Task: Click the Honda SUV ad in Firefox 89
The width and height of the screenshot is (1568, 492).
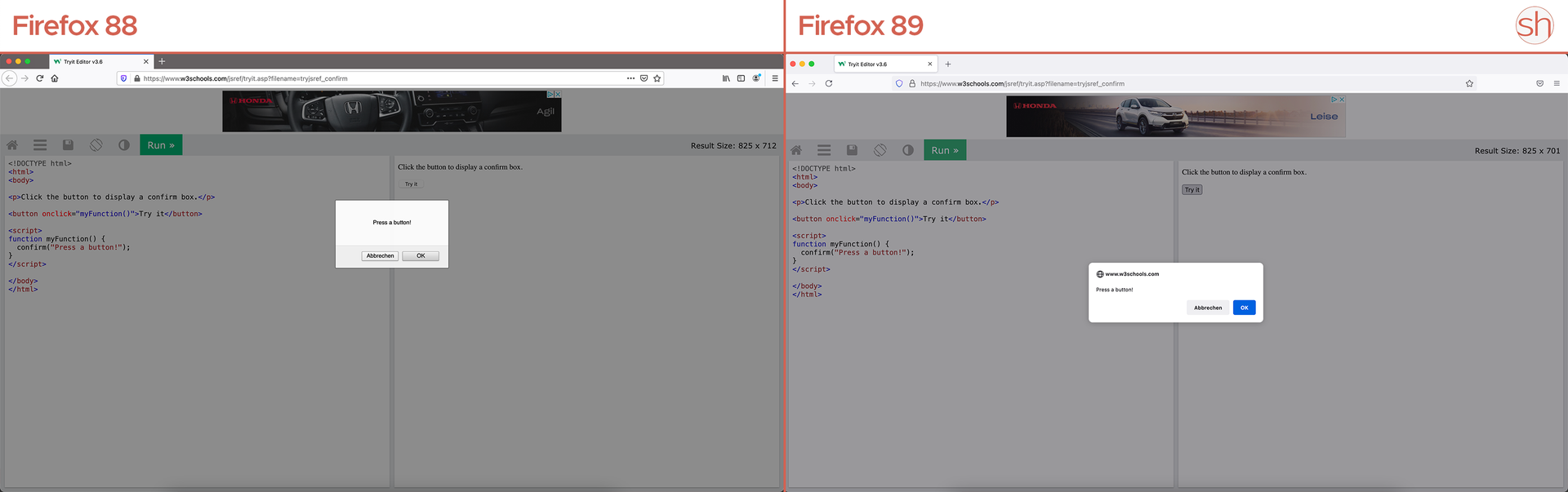Action: click(1176, 116)
